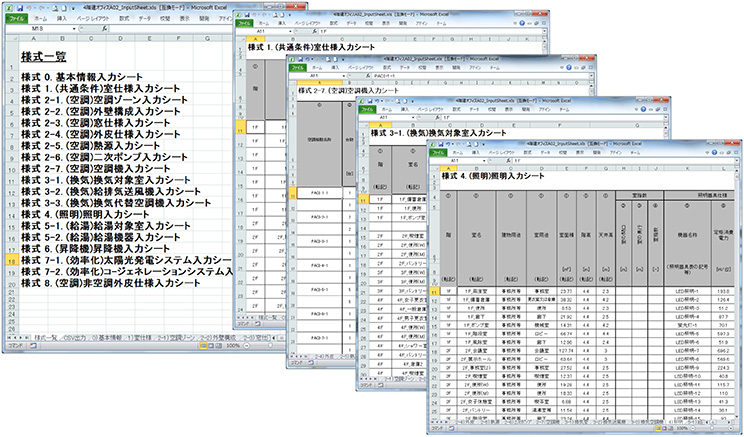Viewport: 744px width, 437px height.
Task: Open ファイル tab in 照明入力シート window
Action: point(438,152)
